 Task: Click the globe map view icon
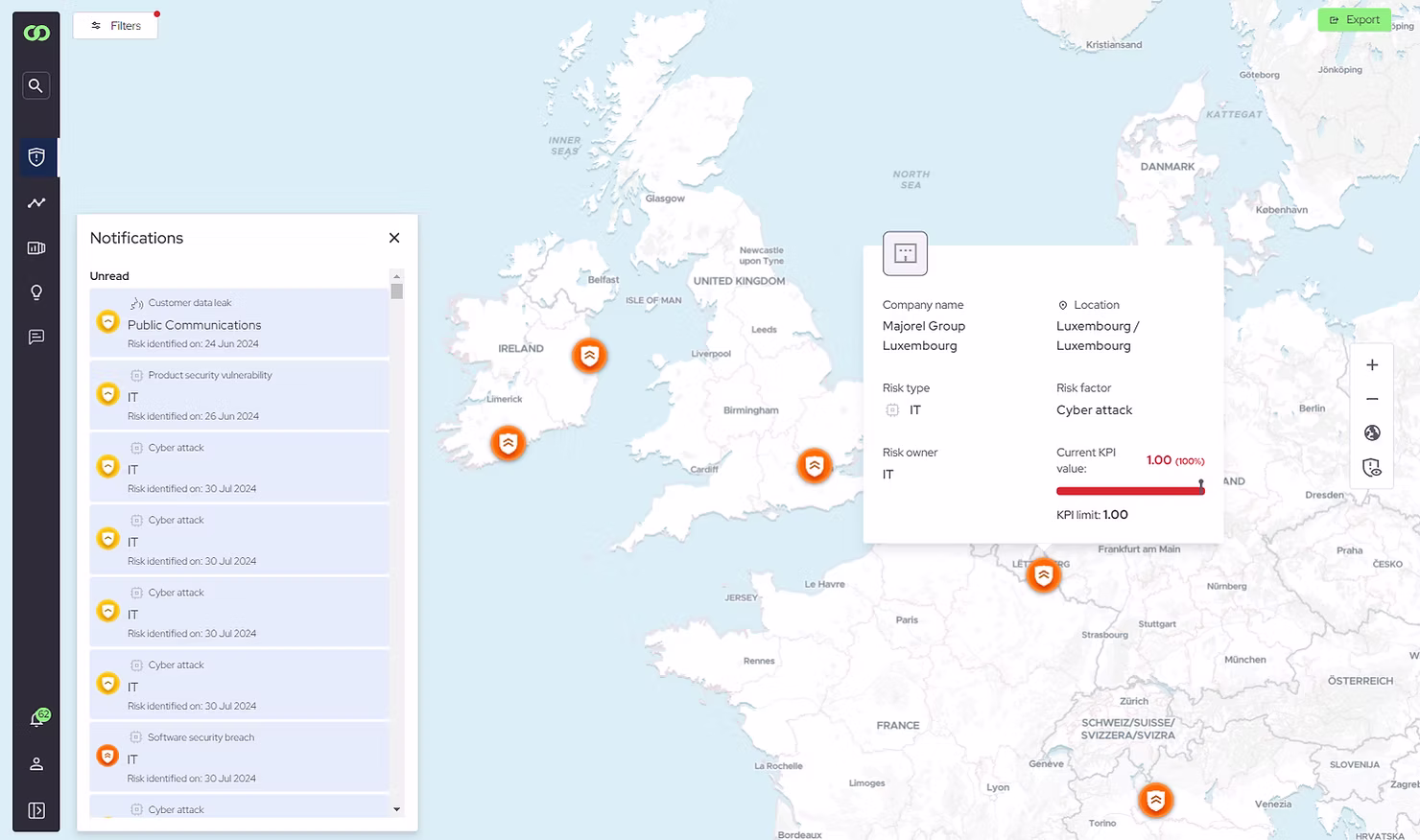[x=1372, y=433]
